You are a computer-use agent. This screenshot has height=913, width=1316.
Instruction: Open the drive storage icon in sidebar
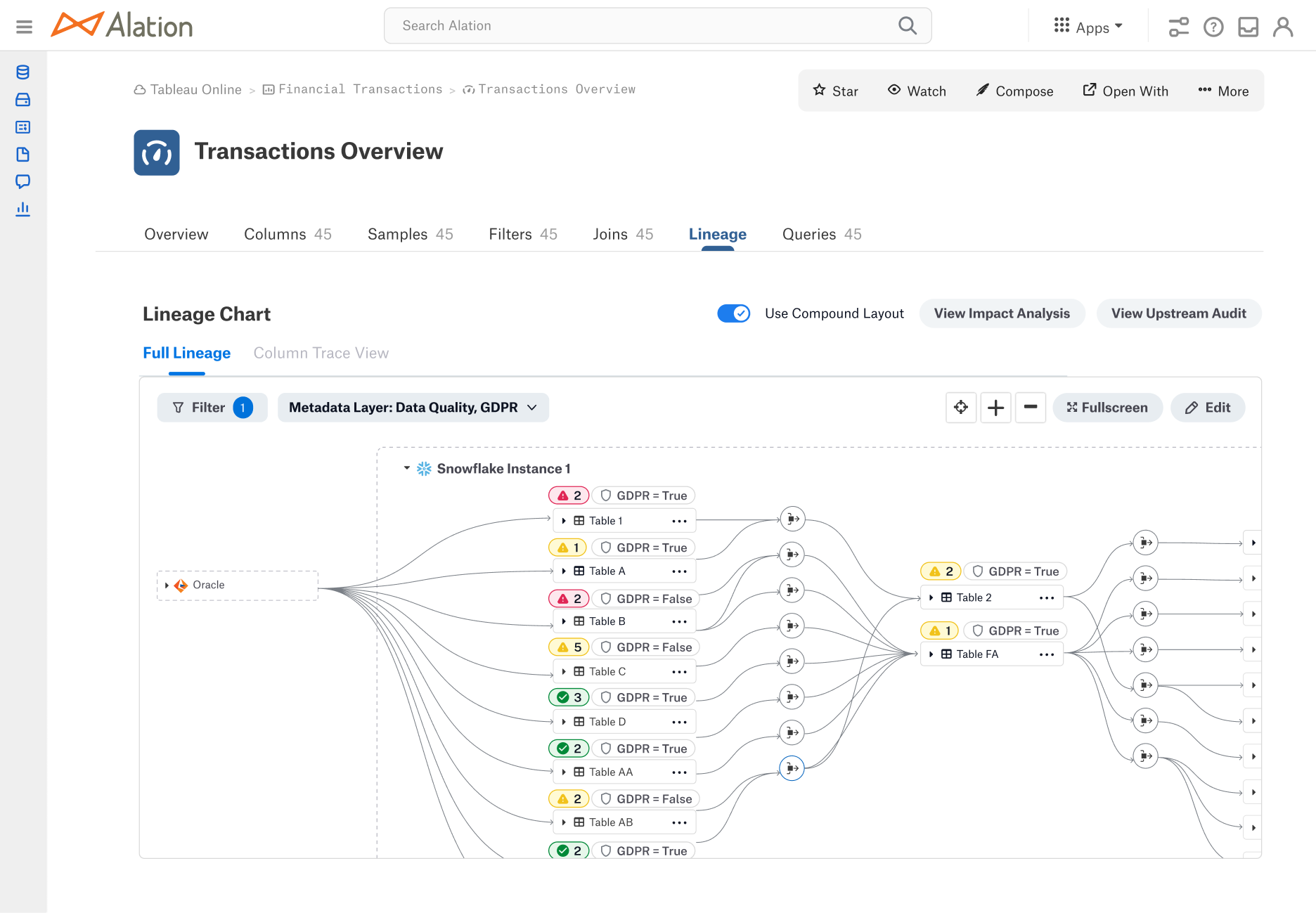[x=22, y=100]
